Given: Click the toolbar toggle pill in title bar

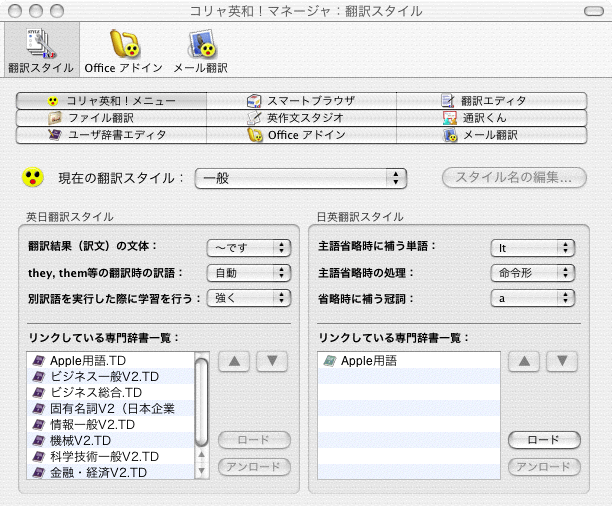Looking at the screenshot, I should point(594,11).
